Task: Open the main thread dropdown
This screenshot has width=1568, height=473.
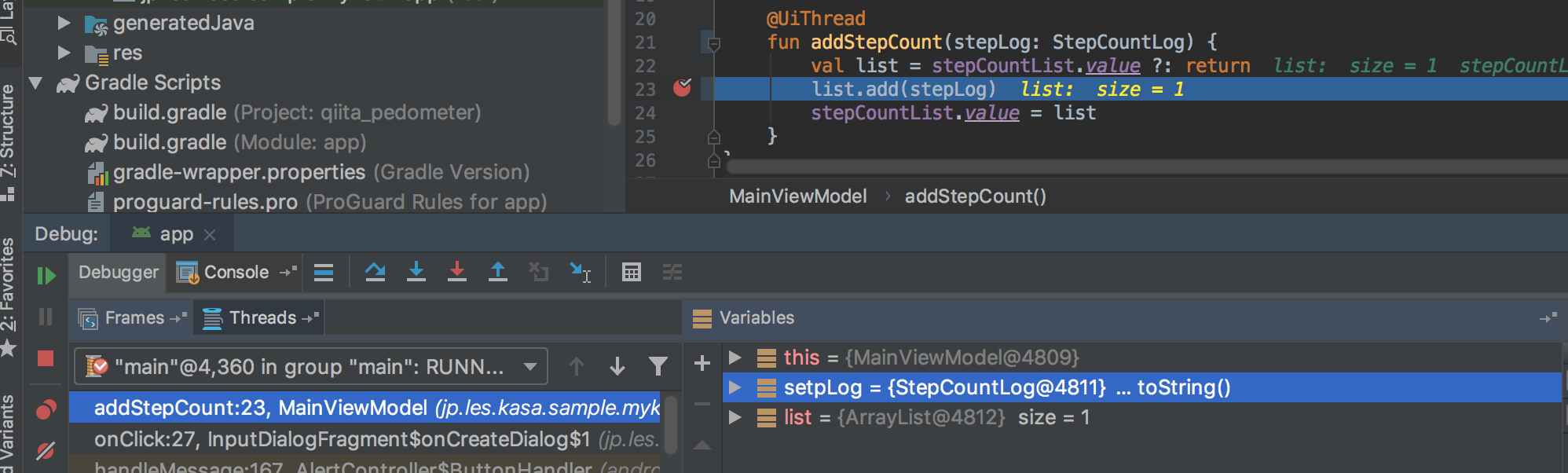Action: tap(311, 366)
